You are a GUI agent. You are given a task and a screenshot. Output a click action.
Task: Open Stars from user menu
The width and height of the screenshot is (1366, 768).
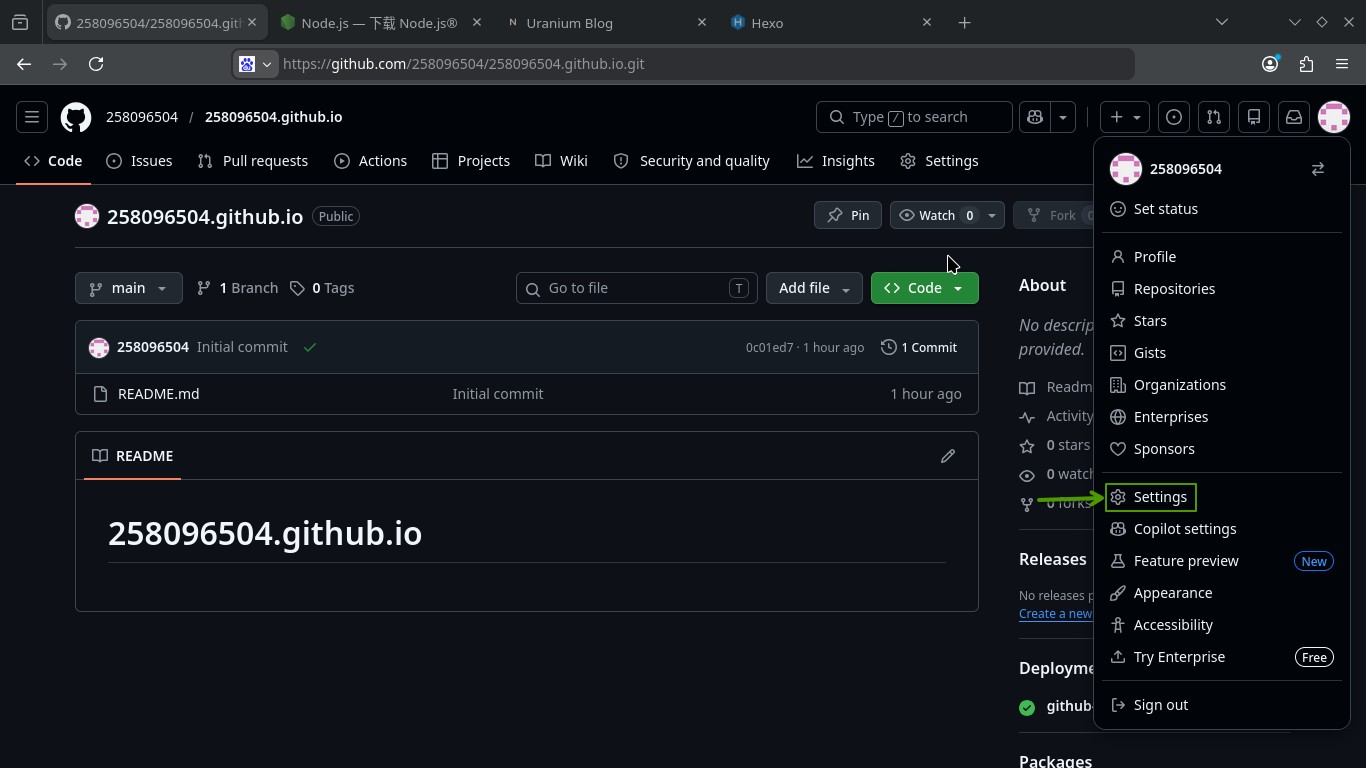pyautogui.click(x=1221, y=321)
